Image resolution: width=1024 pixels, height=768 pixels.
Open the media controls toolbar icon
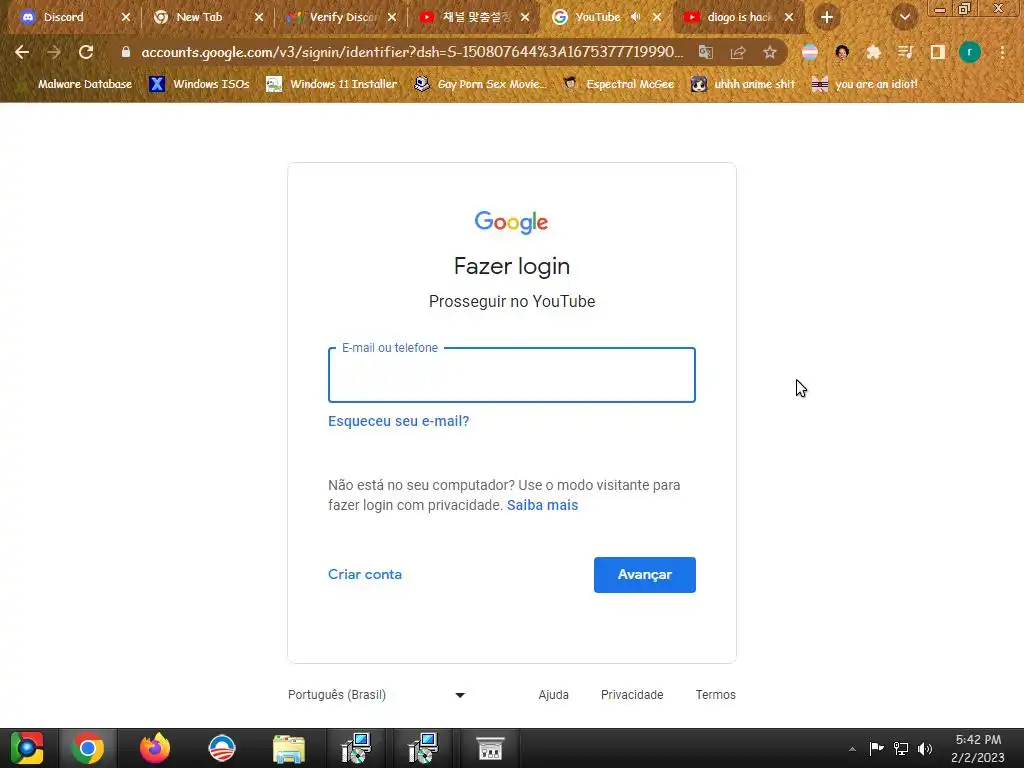coord(905,52)
